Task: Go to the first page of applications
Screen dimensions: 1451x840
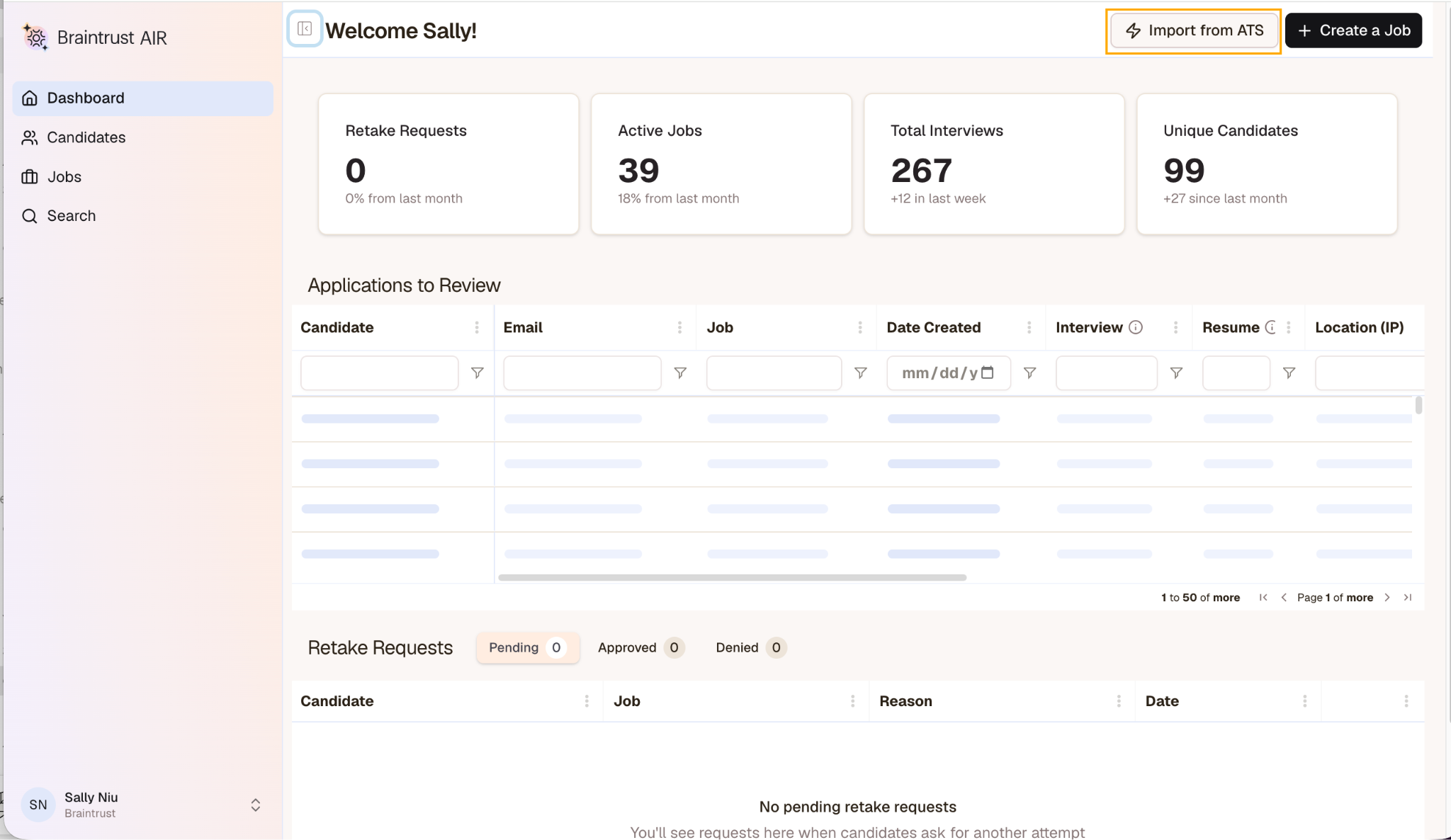Action: click(1263, 597)
